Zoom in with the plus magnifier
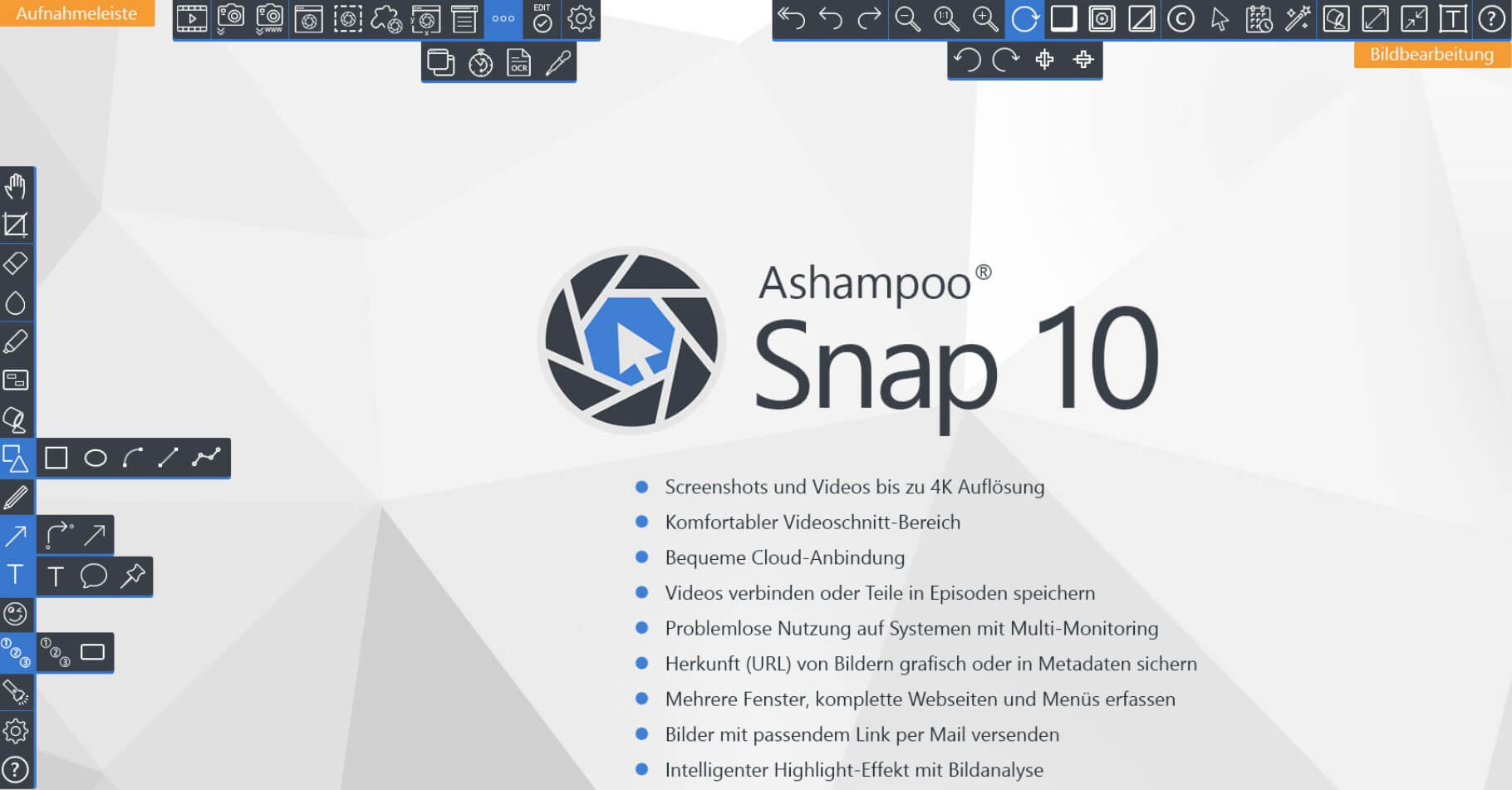The width and height of the screenshot is (1512, 790). point(986,18)
